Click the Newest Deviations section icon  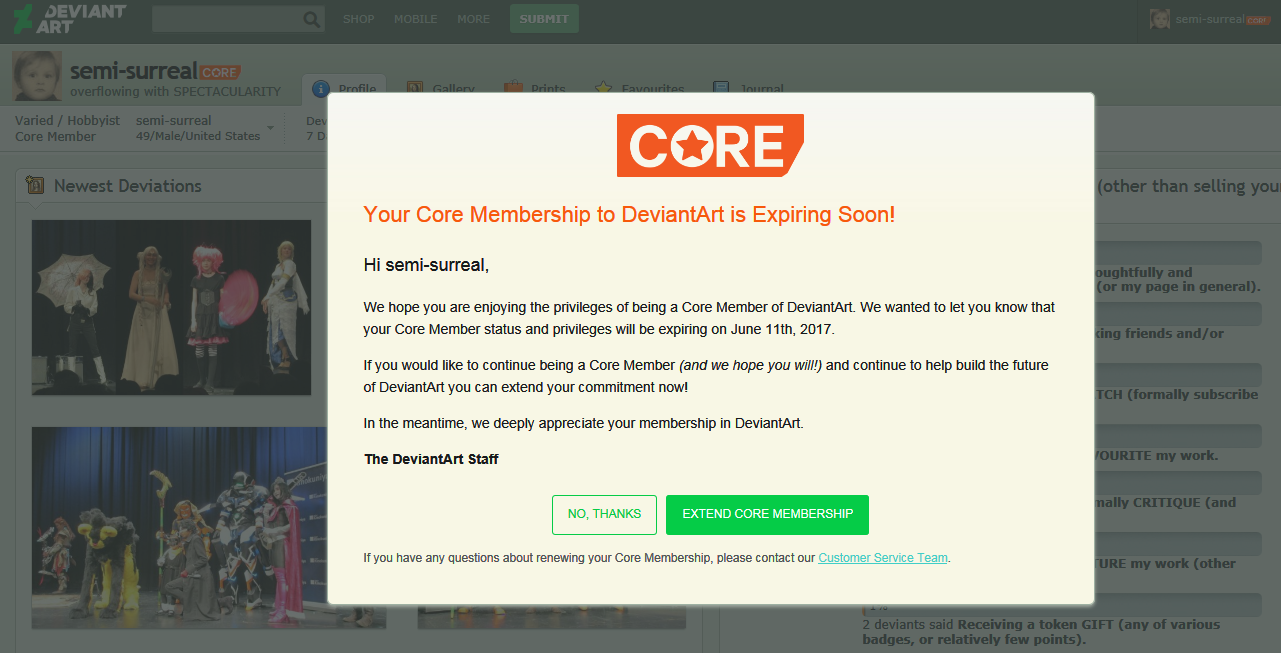(35, 185)
